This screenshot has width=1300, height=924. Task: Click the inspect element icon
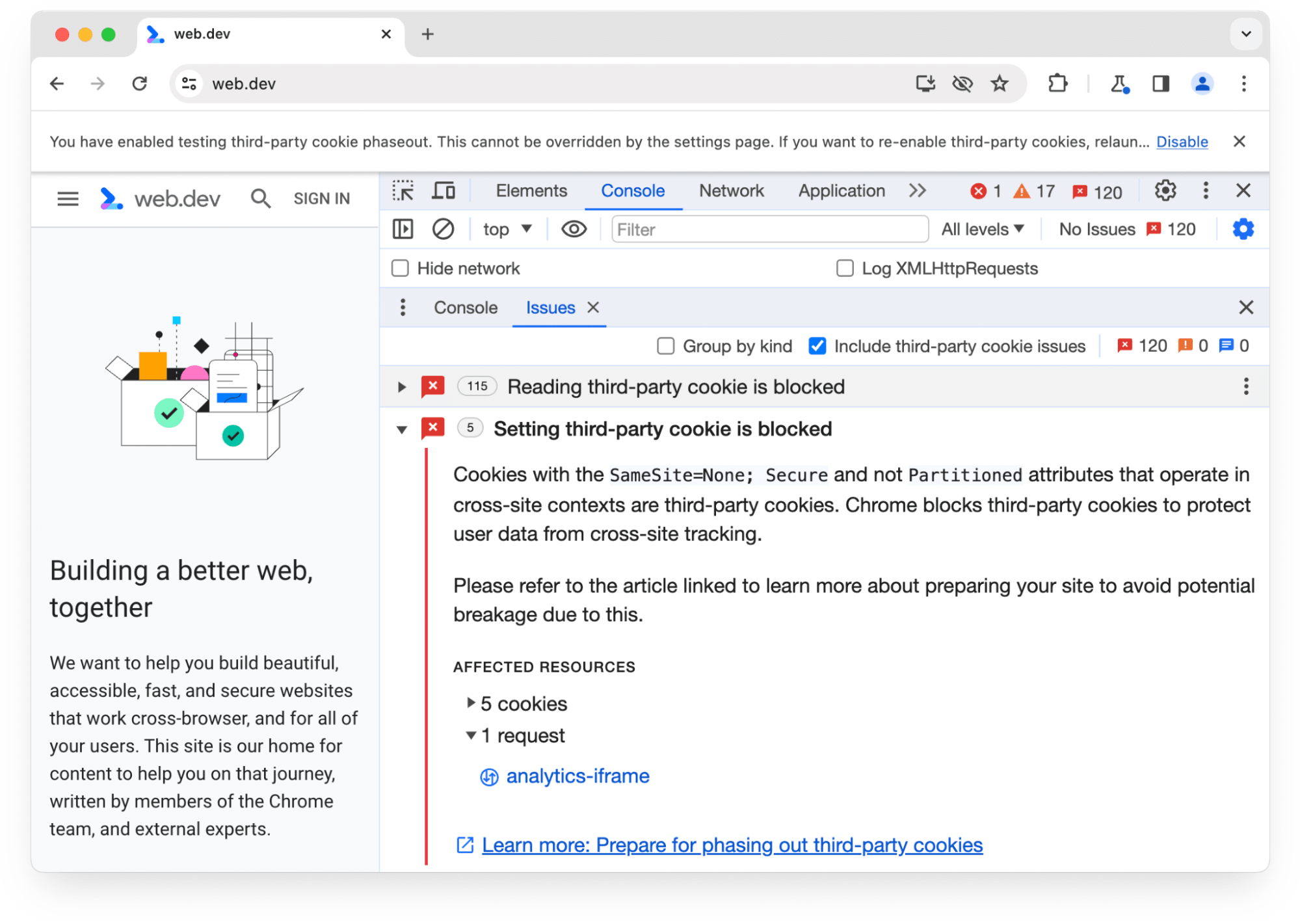(405, 192)
